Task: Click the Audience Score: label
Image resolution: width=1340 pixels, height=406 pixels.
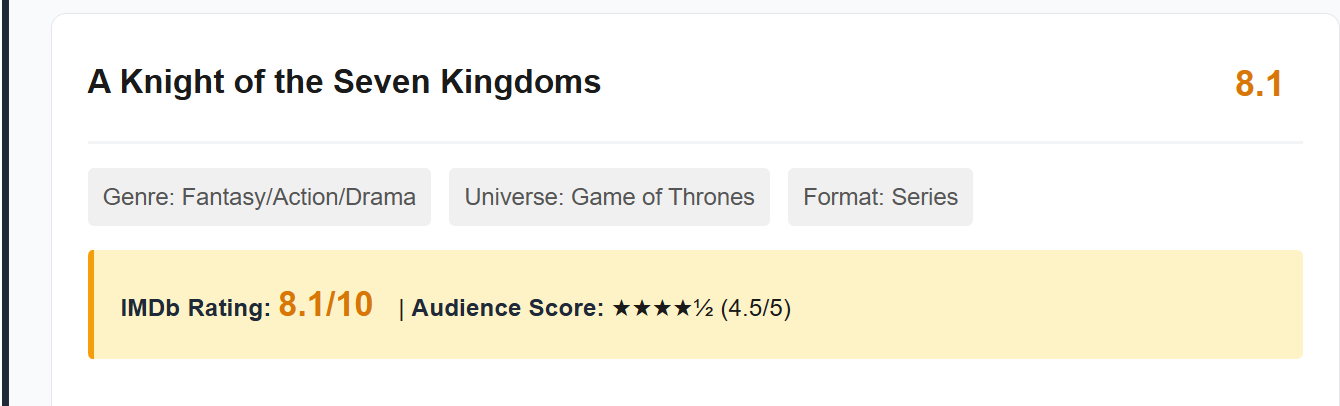Action: pos(508,308)
